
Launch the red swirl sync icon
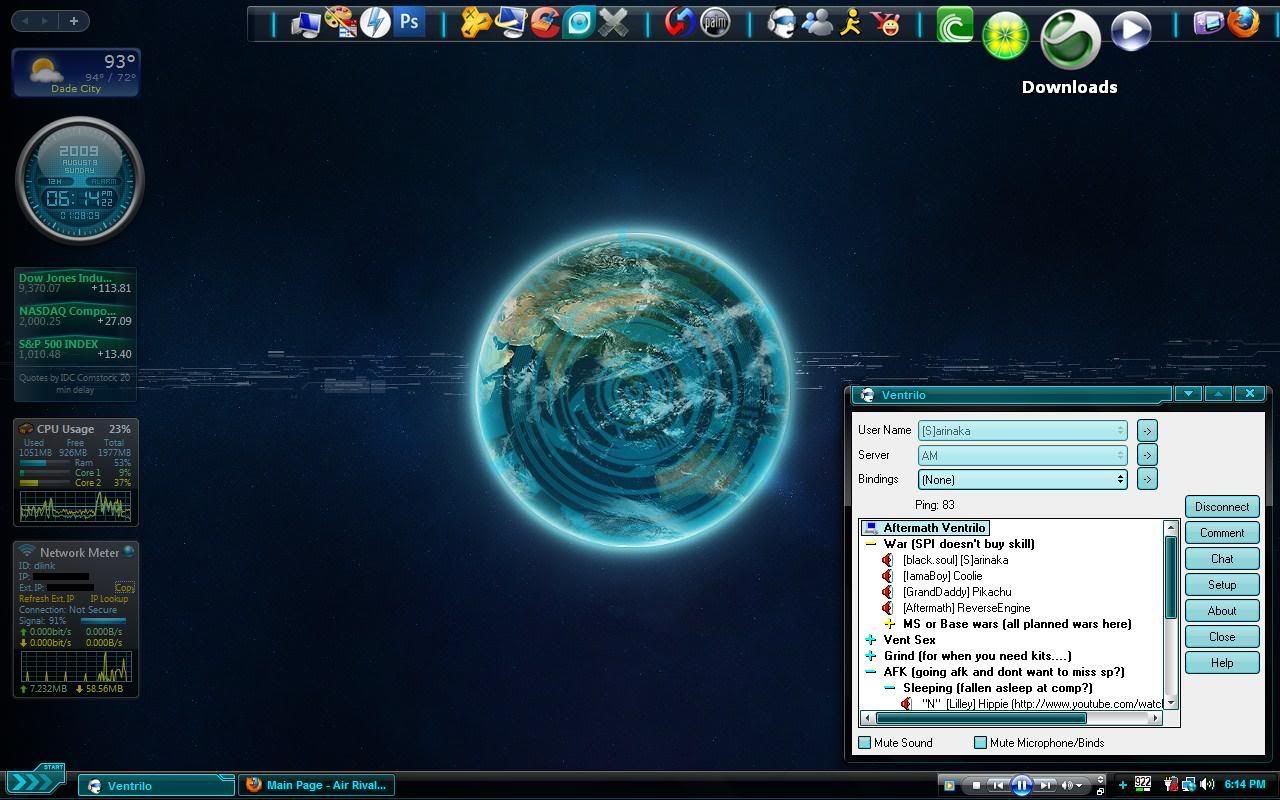[x=680, y=22]
